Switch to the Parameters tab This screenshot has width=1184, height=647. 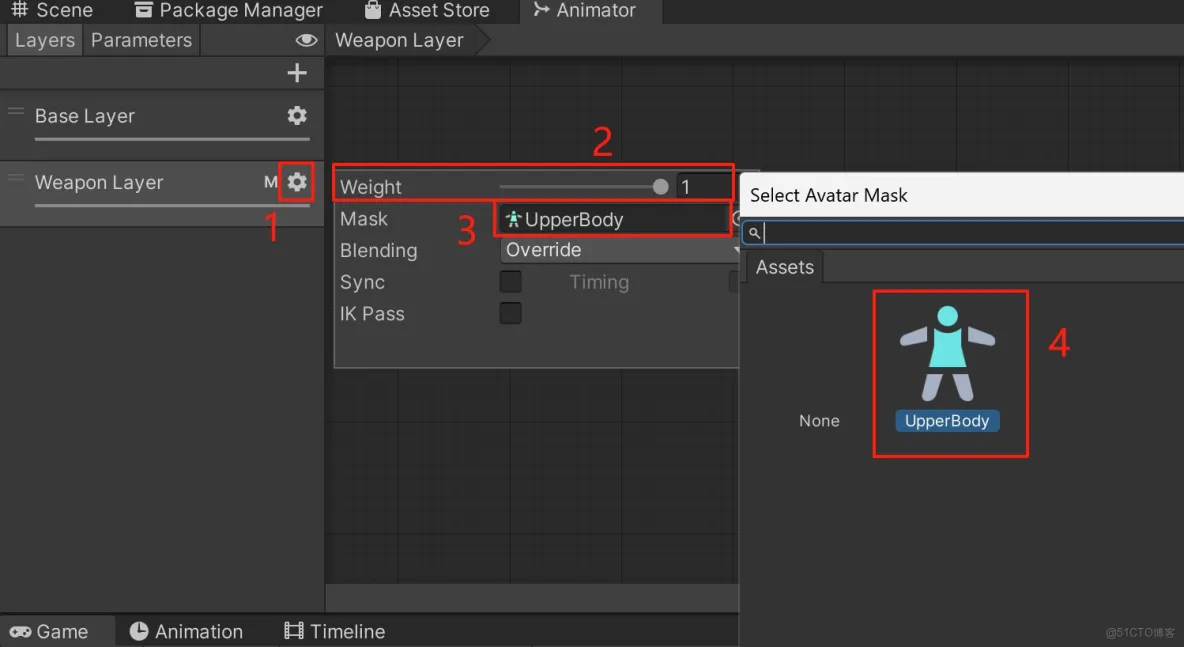pyautogui.click(x=140, y=40)
